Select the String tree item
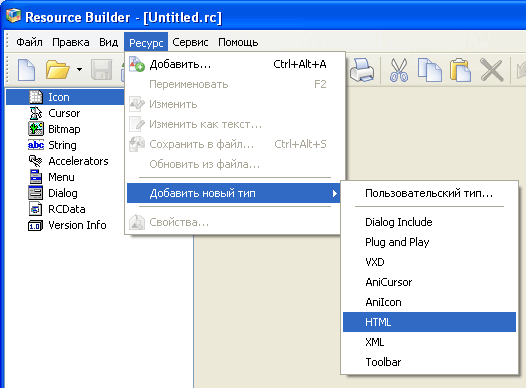The image size is (526, 389). [62, 145]
